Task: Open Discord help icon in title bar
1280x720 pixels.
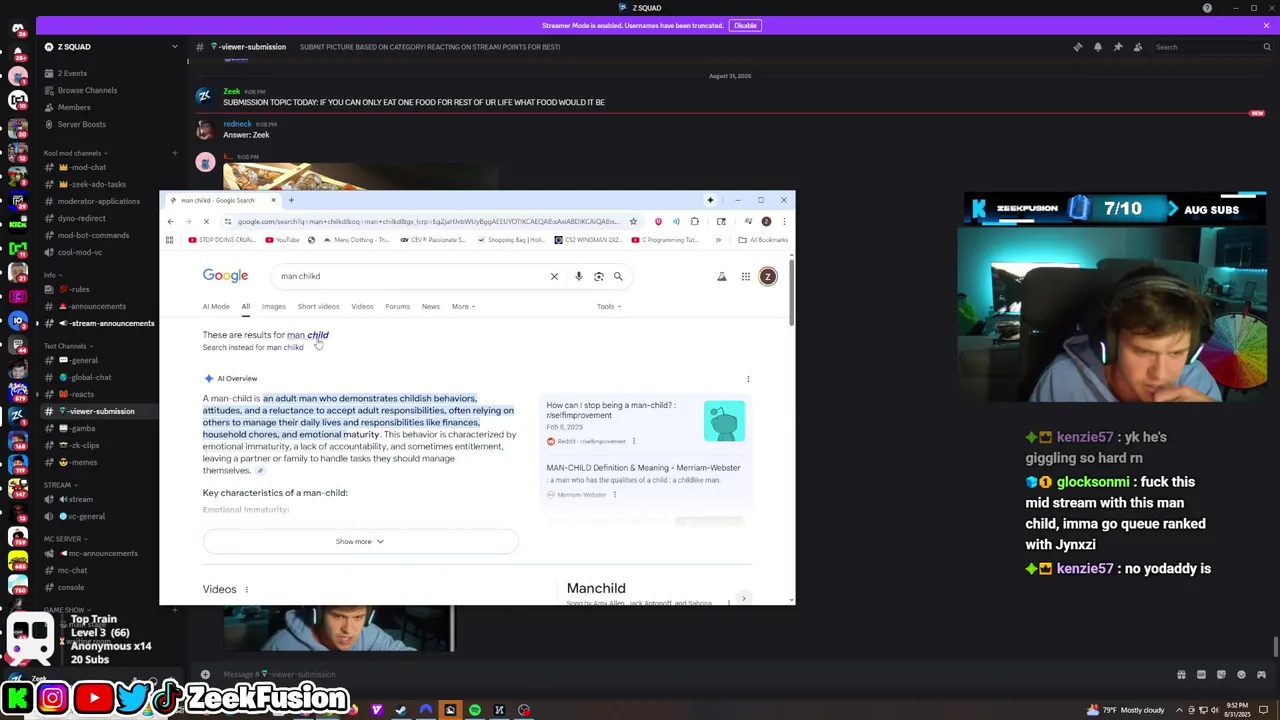Action: click(x=1207, y=8)
